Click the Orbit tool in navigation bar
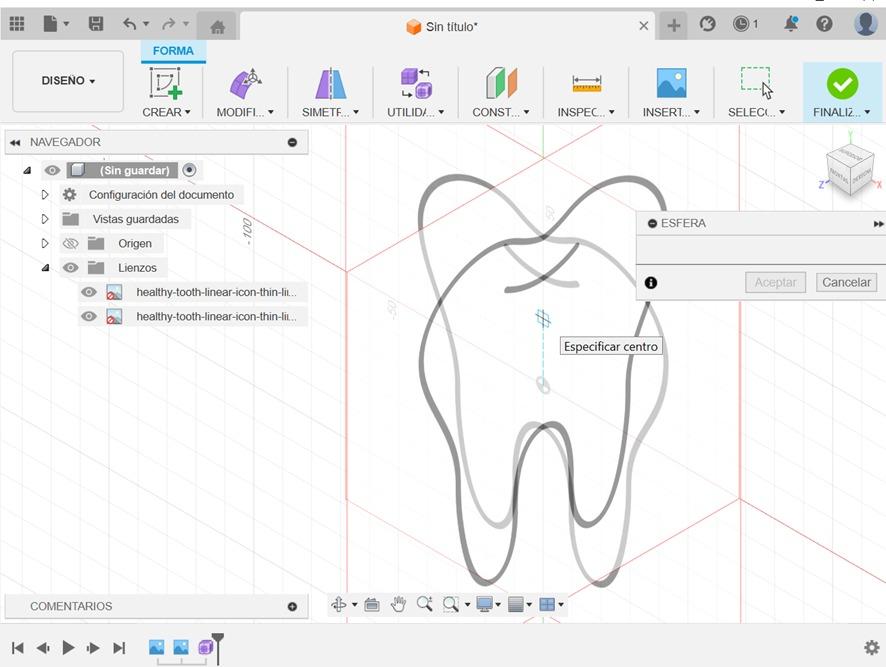Image resolution: width=886 pixels, height=667 pixels. pyautogui.click(x=339, y=604)
